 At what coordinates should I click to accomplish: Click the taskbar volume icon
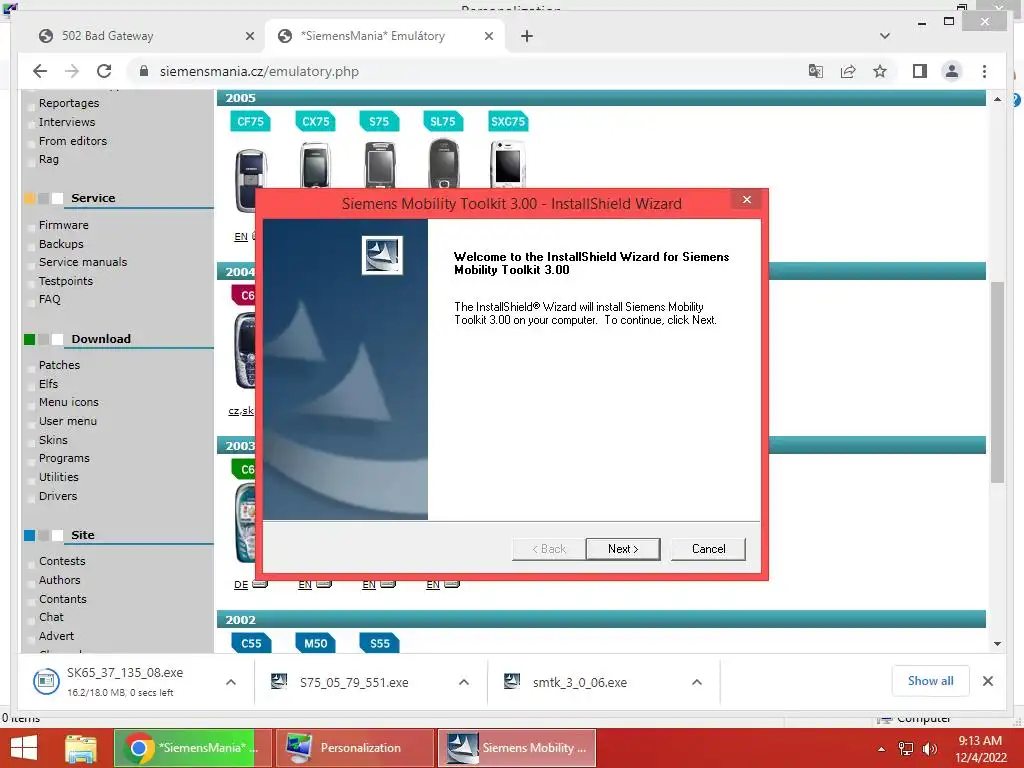(929, 748)
